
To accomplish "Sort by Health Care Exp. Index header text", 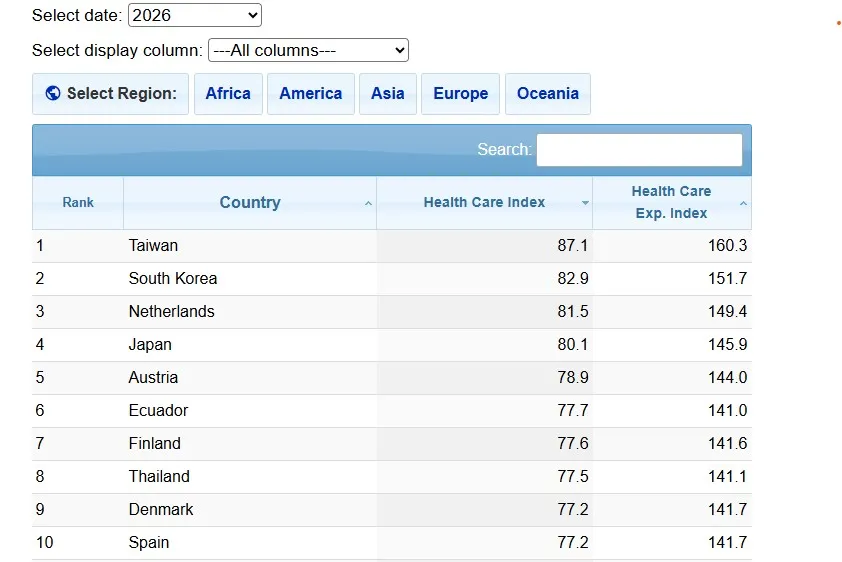I will tap(671, 202).
